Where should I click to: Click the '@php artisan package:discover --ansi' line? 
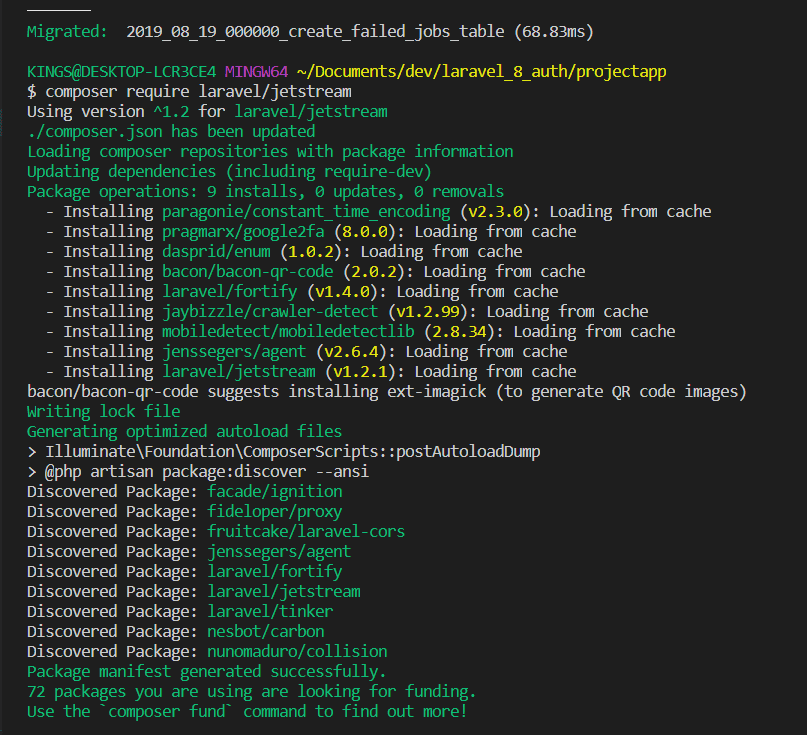[x=198, y=471]
